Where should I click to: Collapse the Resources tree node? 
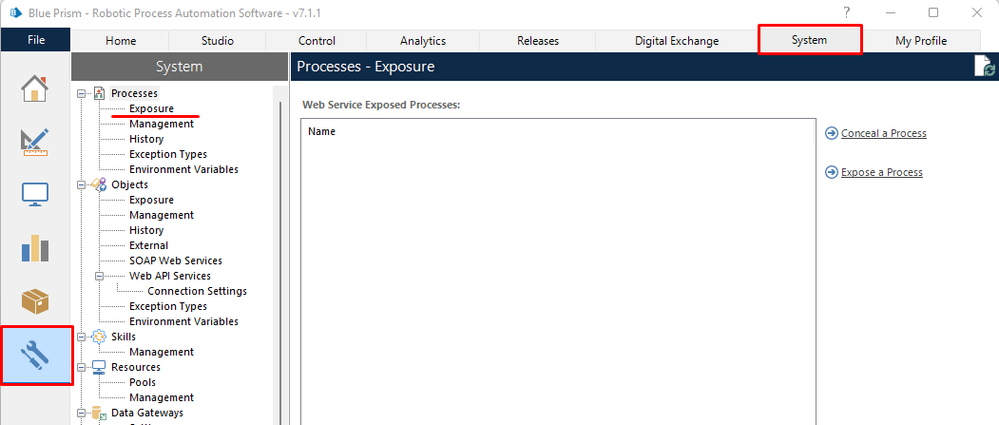(81, 367)
